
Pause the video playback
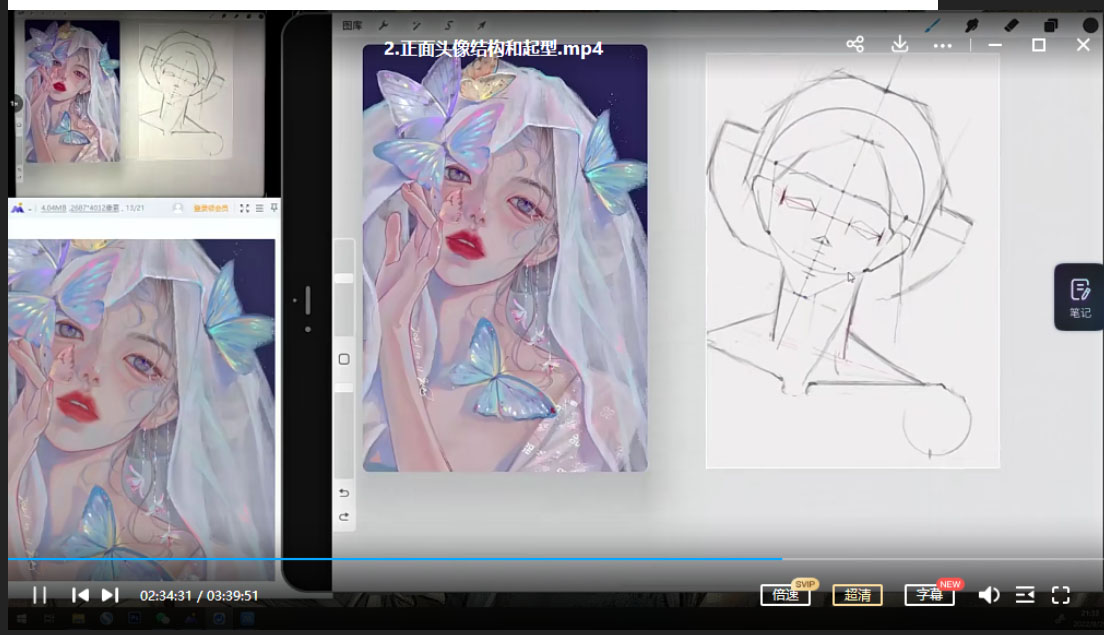point(39,596)
